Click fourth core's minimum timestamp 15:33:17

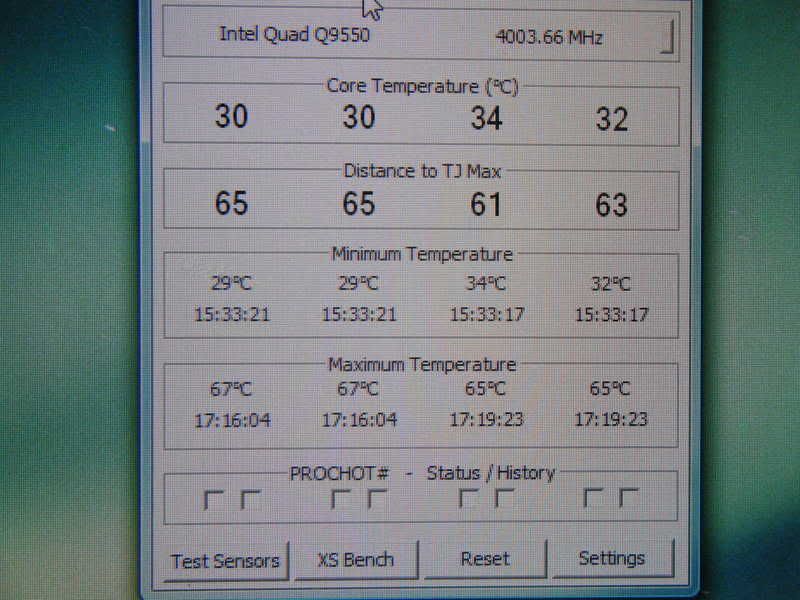click(x=612, y=315)
